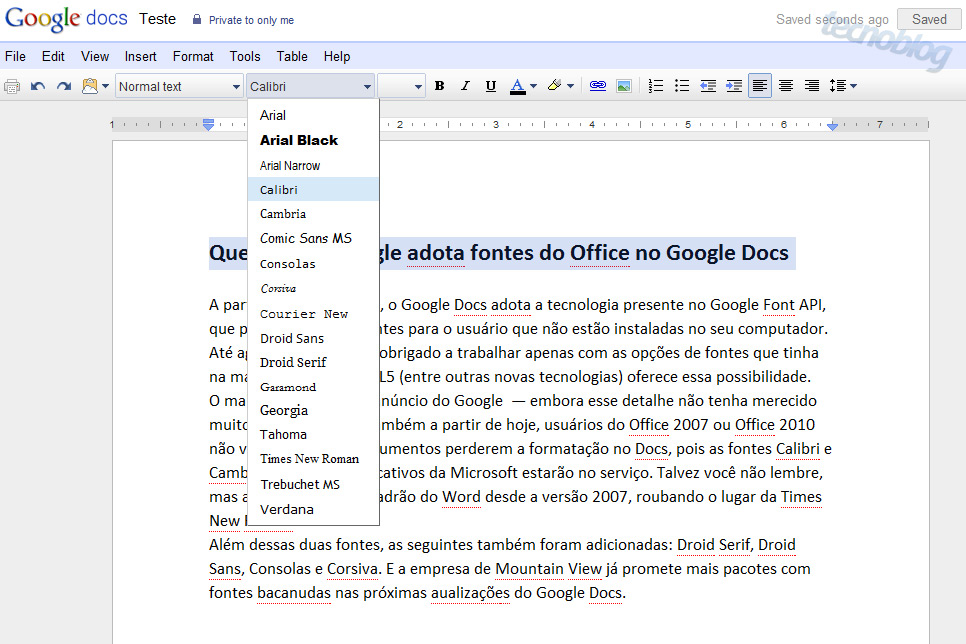Viewport: 966px width, 644px height.
Task: Select Corsiva font
Action: point(313,288)
